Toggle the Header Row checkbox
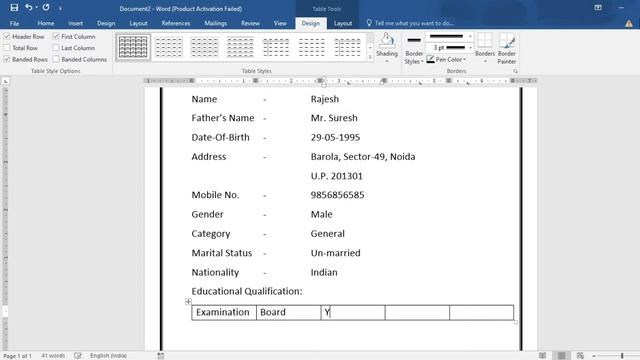Viewport: 640px width, 360px height. [7, 36]
